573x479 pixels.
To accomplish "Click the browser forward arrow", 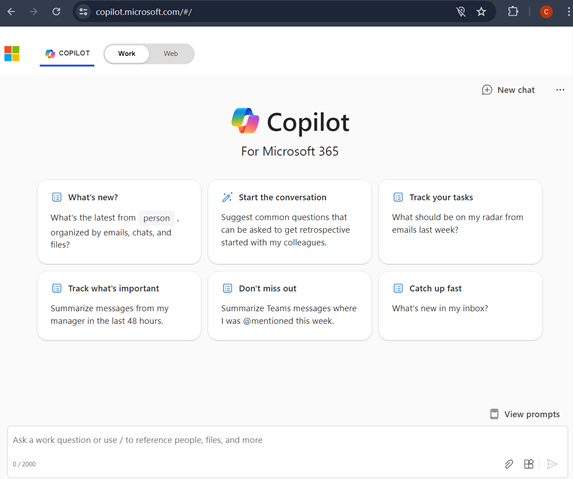I will [x=34, y=12].
